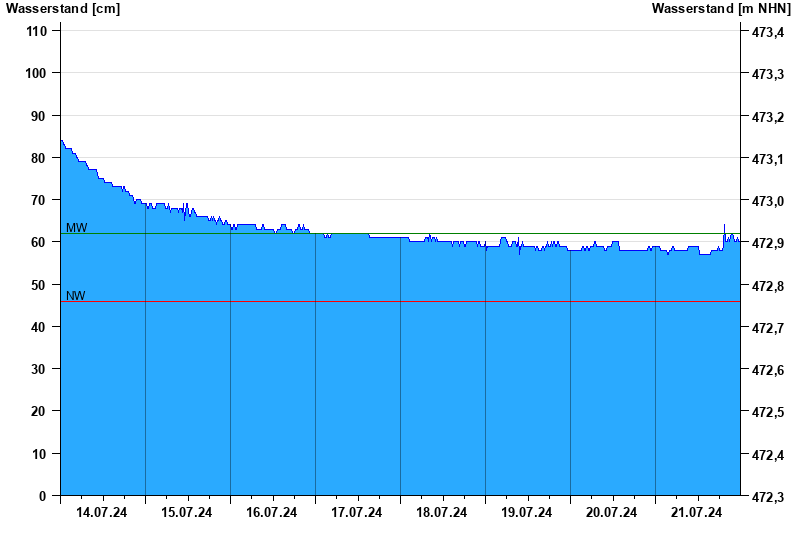Click the 472,8 m NHN tick value
800x550 pixels.
(768, 286)
